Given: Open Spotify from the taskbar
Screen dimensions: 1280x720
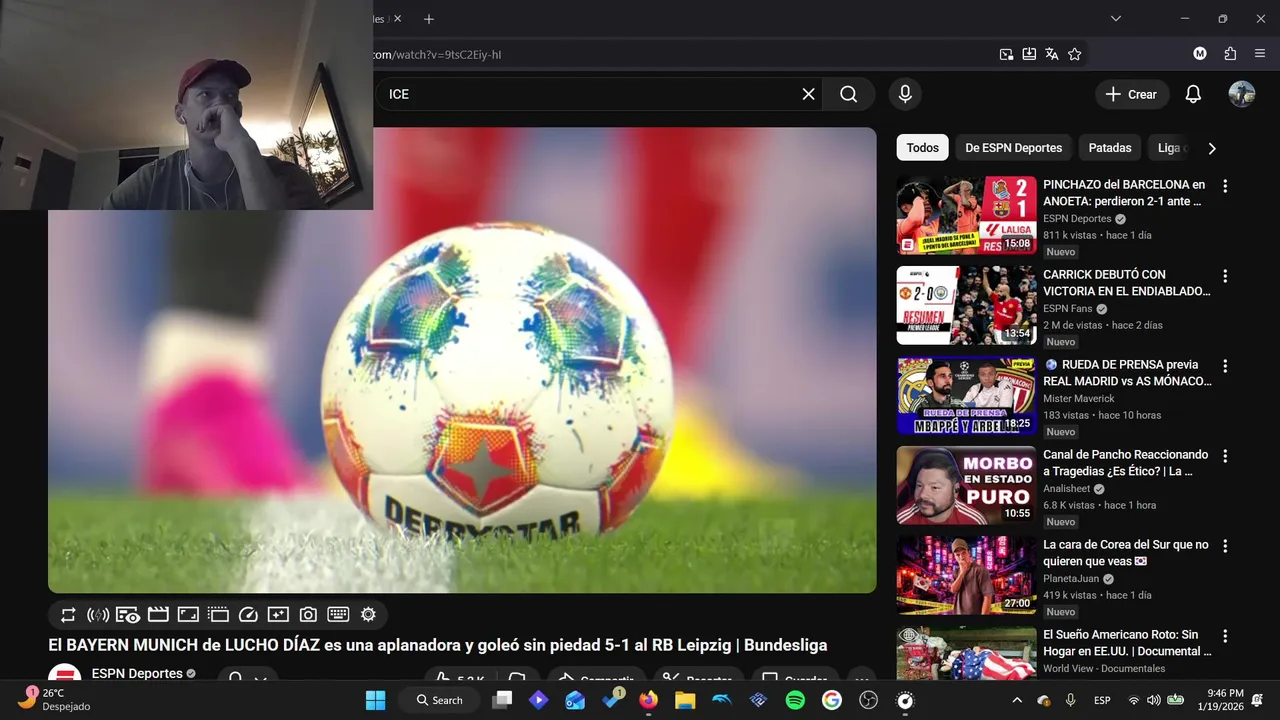Looking at the screenshot, I should point(795,700).
